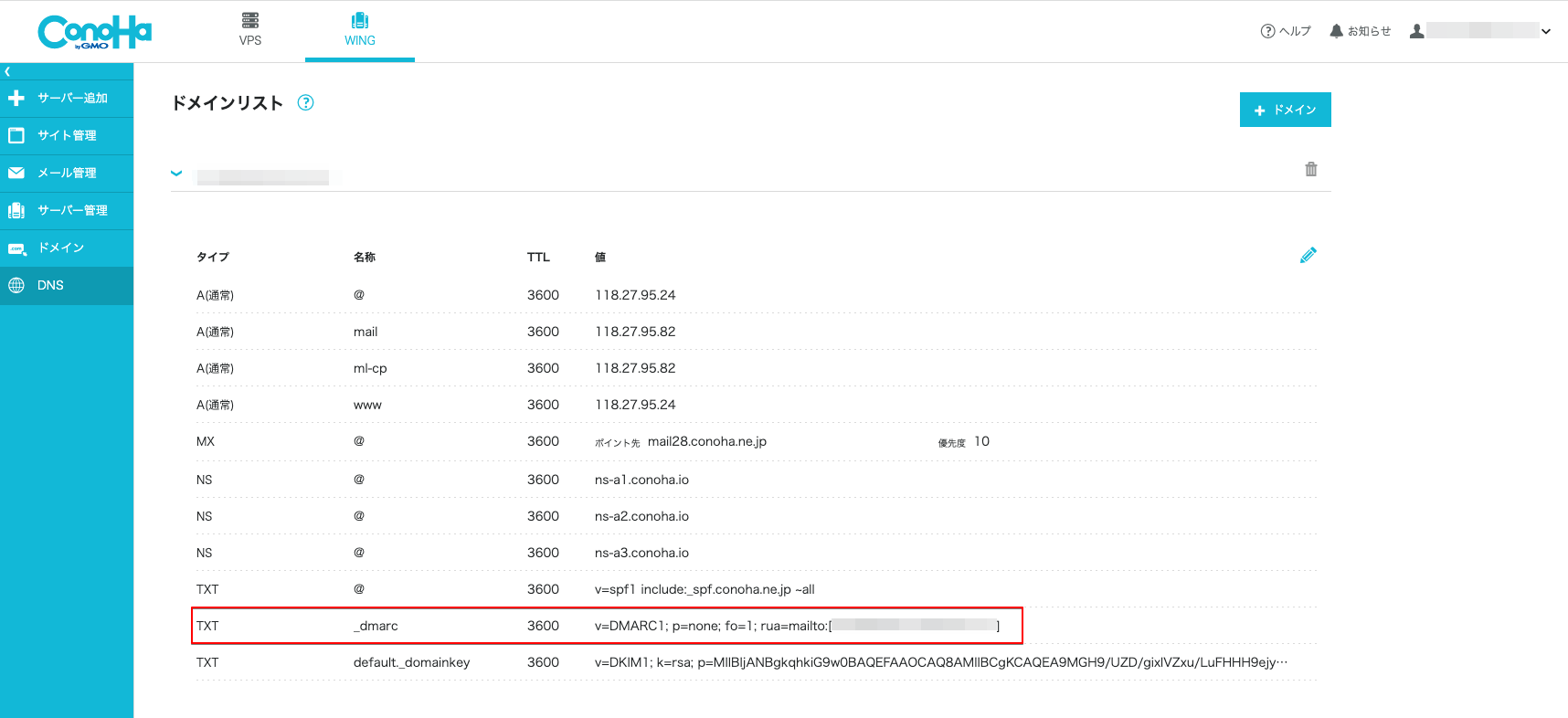The width and height of the screenshot is (1568, 718).
Task: Select the ml-cp record name
Action: [370, 368]
